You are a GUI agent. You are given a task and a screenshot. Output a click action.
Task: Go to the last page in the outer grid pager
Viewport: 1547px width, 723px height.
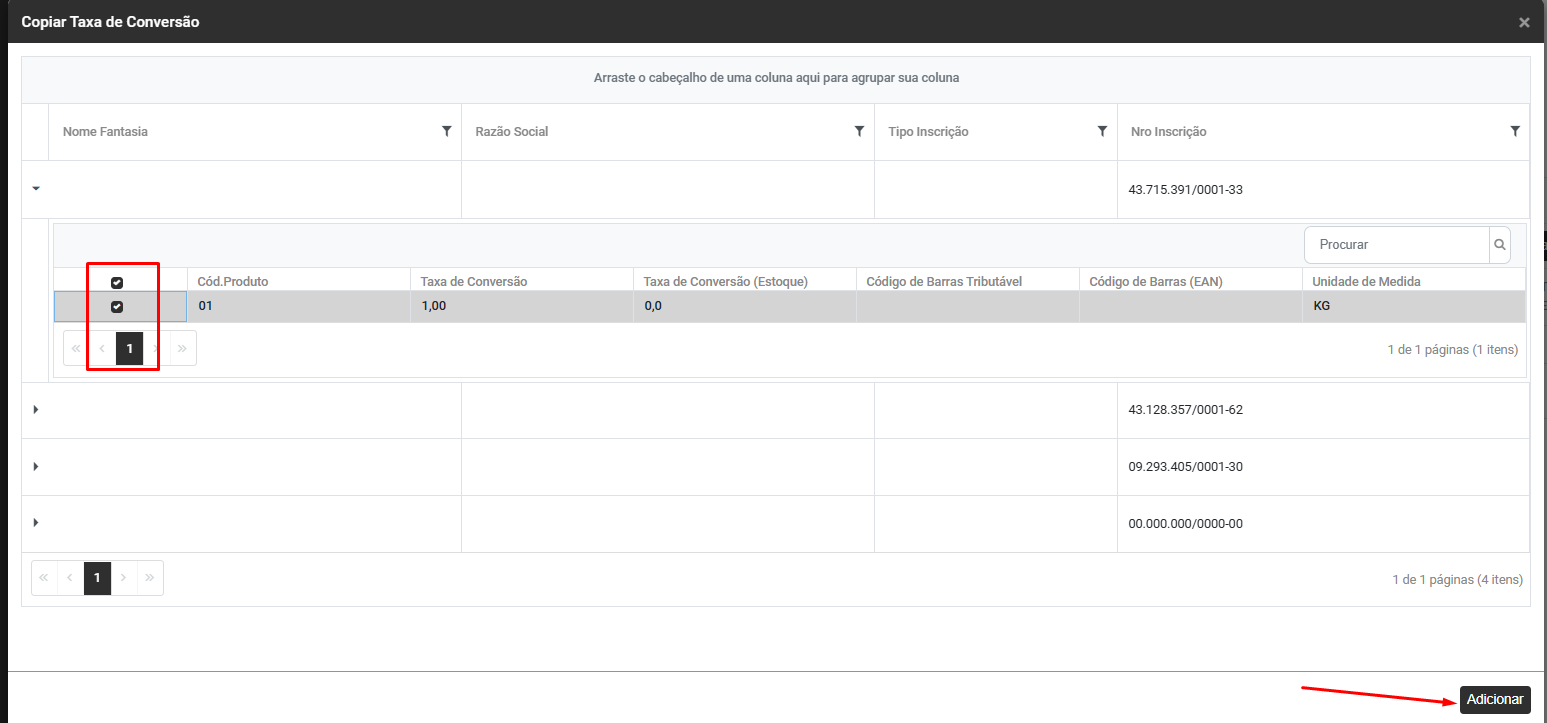[149, 578]
